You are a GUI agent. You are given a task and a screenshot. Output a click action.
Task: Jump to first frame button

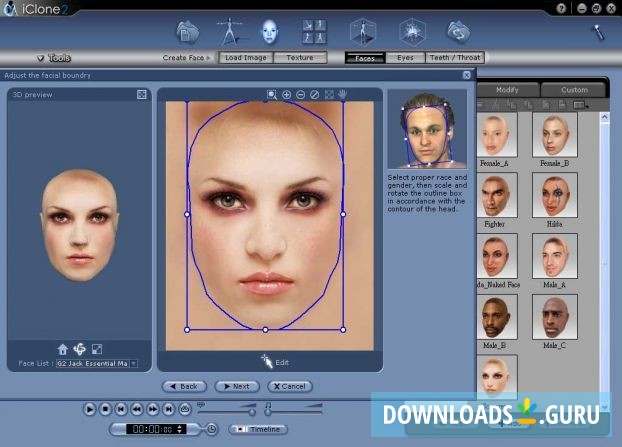[121, 409]
